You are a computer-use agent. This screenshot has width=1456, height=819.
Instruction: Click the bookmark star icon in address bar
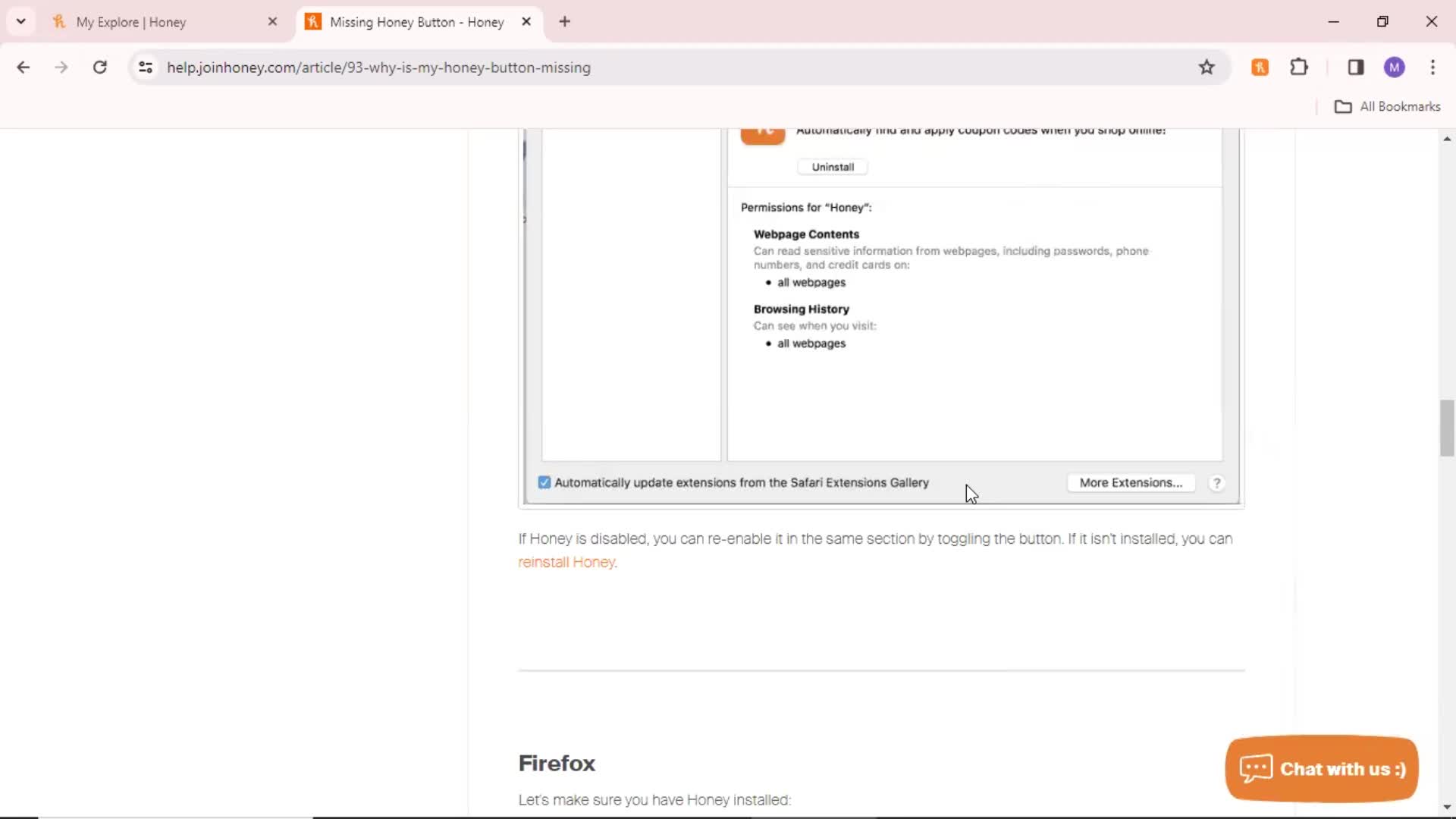1206,67
